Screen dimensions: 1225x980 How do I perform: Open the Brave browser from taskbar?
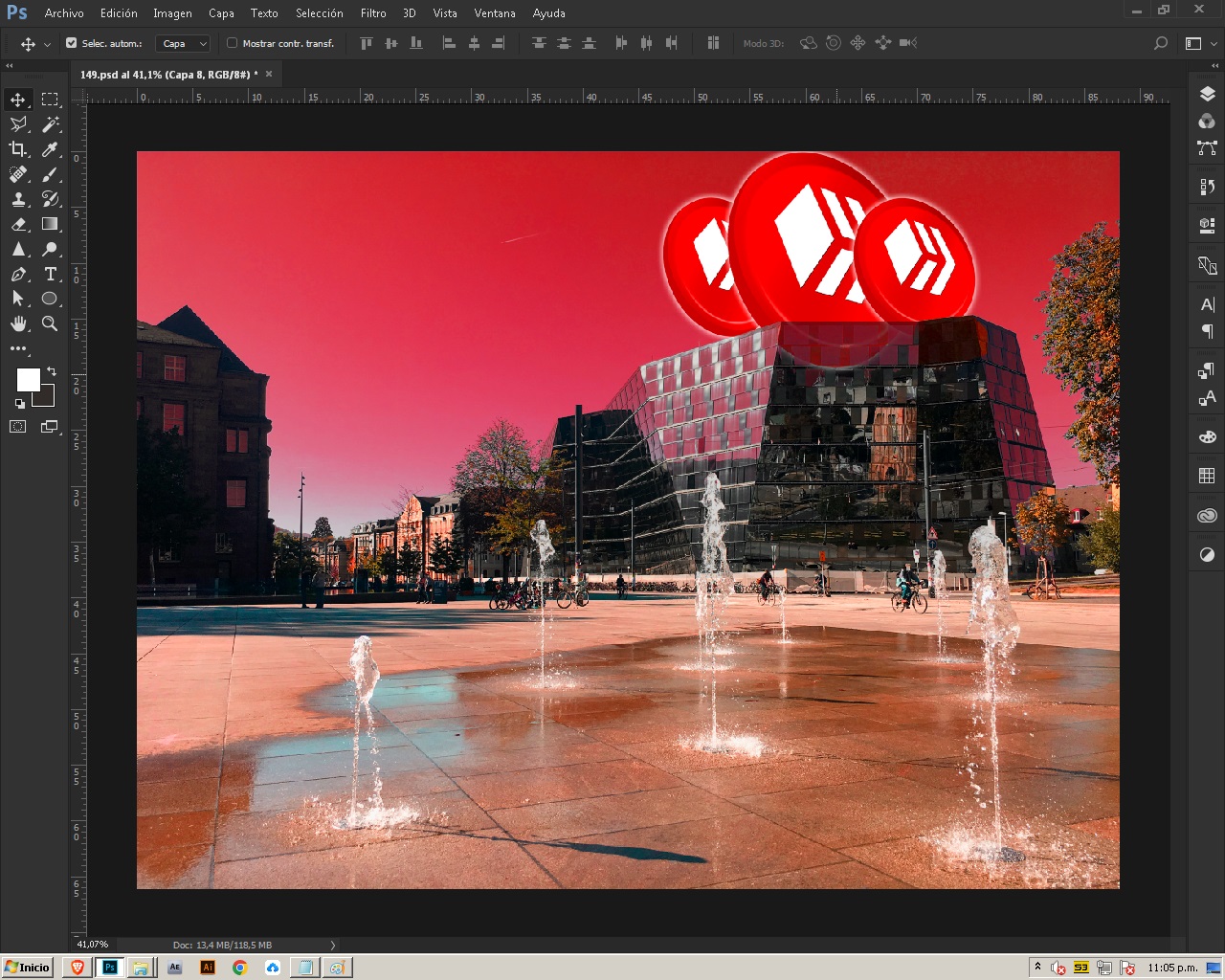[77, 968]
